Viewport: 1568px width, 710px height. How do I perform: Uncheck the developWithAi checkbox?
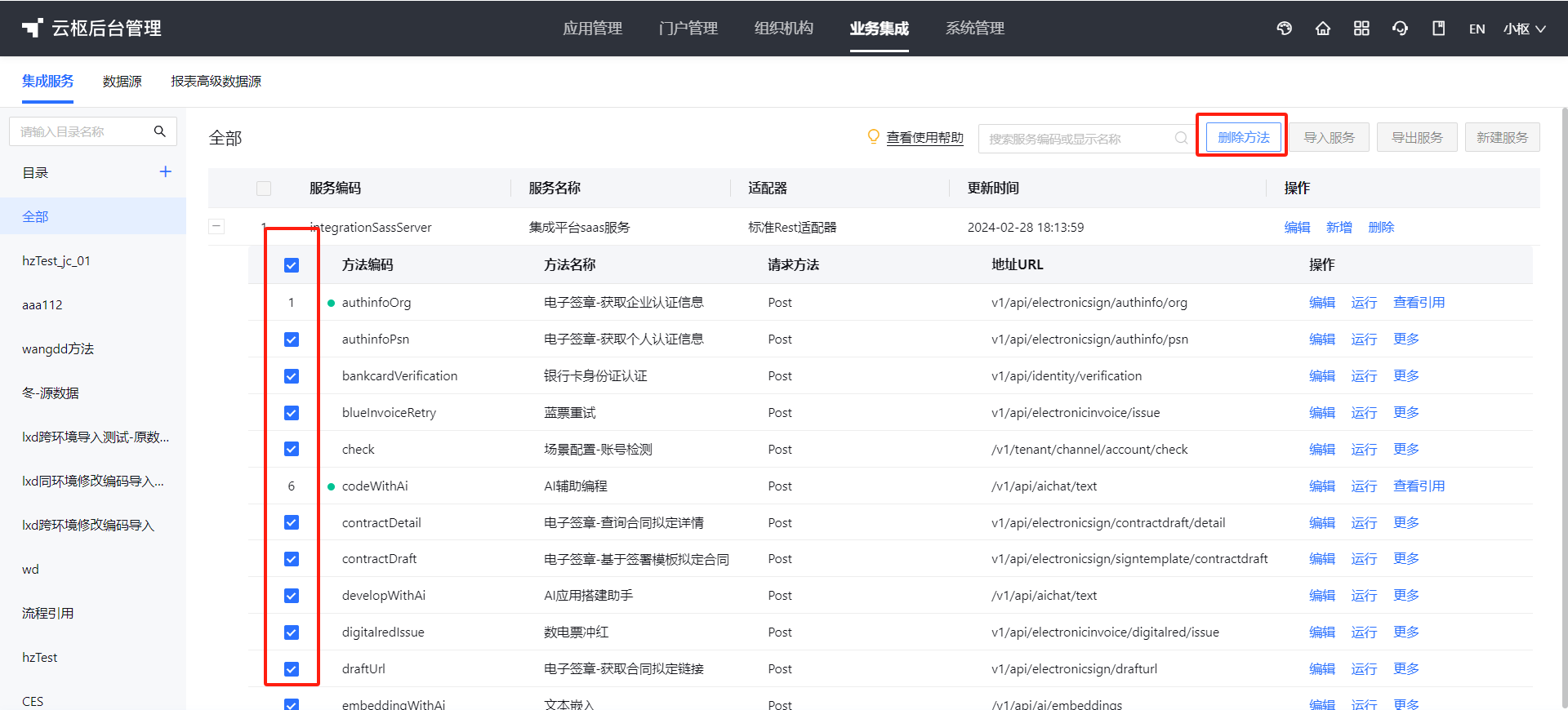[x=292, y=596]
